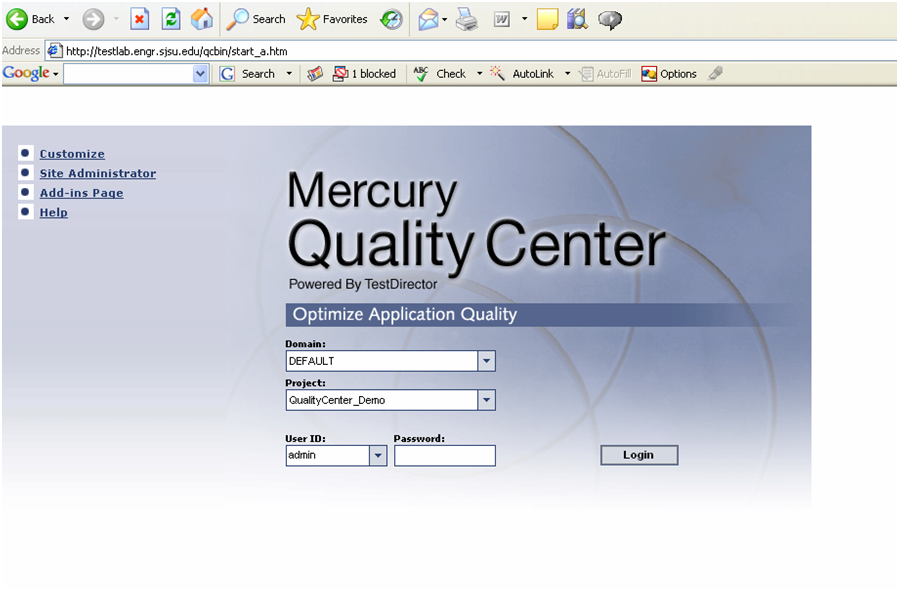Visit the Add-ins Page
The width and height of the screenshot is (899, 591).
coord(81,193)
